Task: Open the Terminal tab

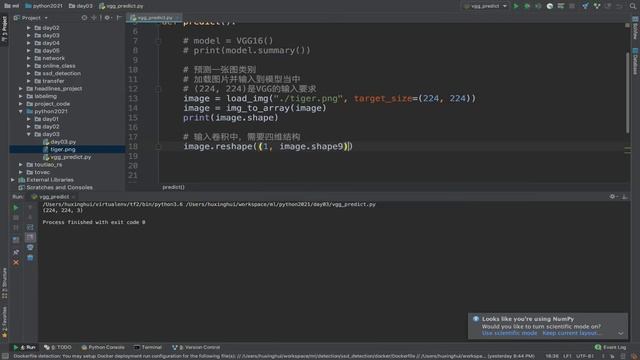Action: coord(148,347)
